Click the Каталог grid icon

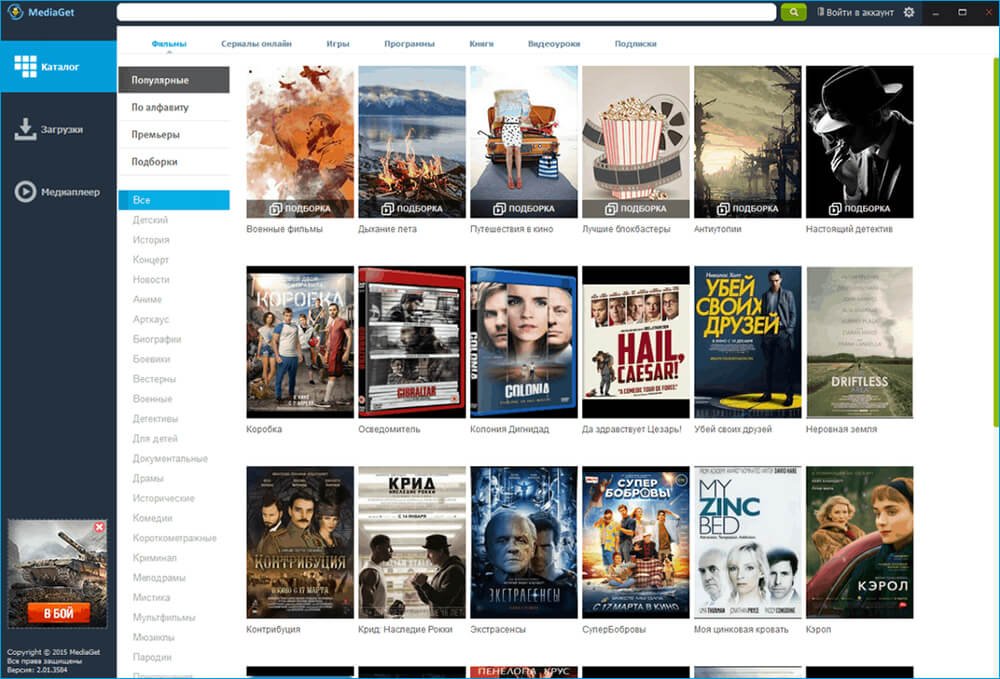coord(25,67)
